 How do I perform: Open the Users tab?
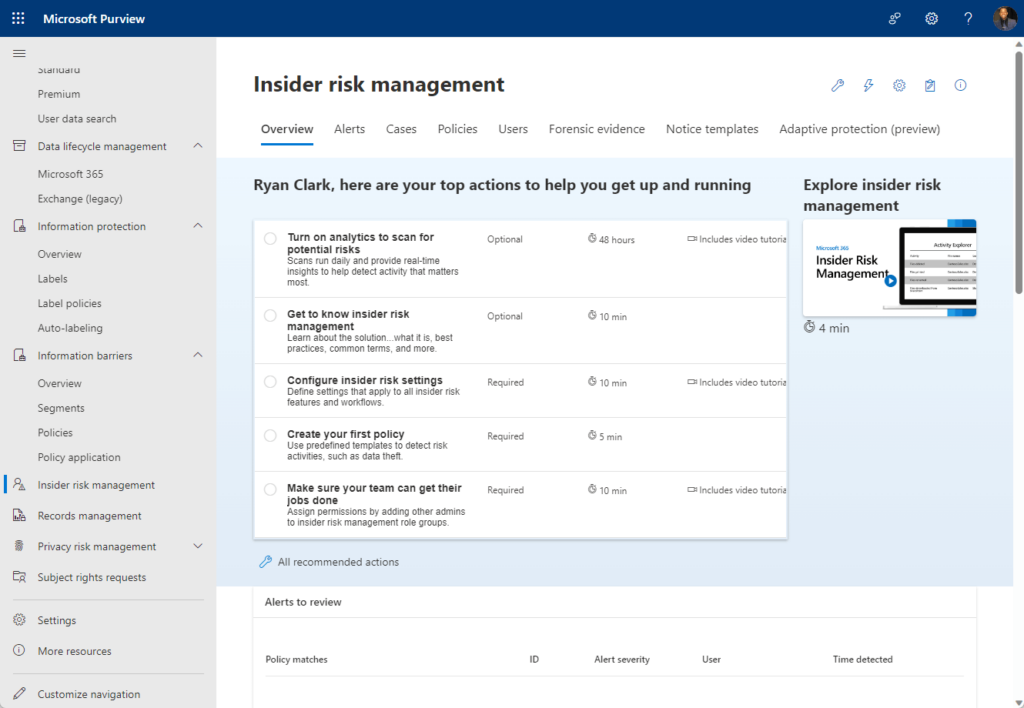(x=513, y=129)
